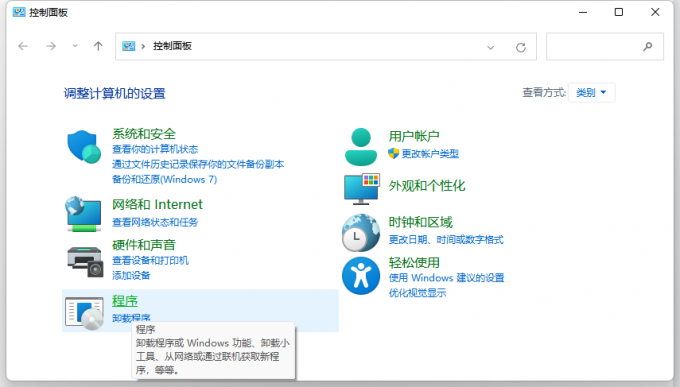Image resolution: width=680 pixels, height=387 pixels.
Task: Click the 控制面板 breadcrumb in address bar
Action: click(x=172, y=46)
